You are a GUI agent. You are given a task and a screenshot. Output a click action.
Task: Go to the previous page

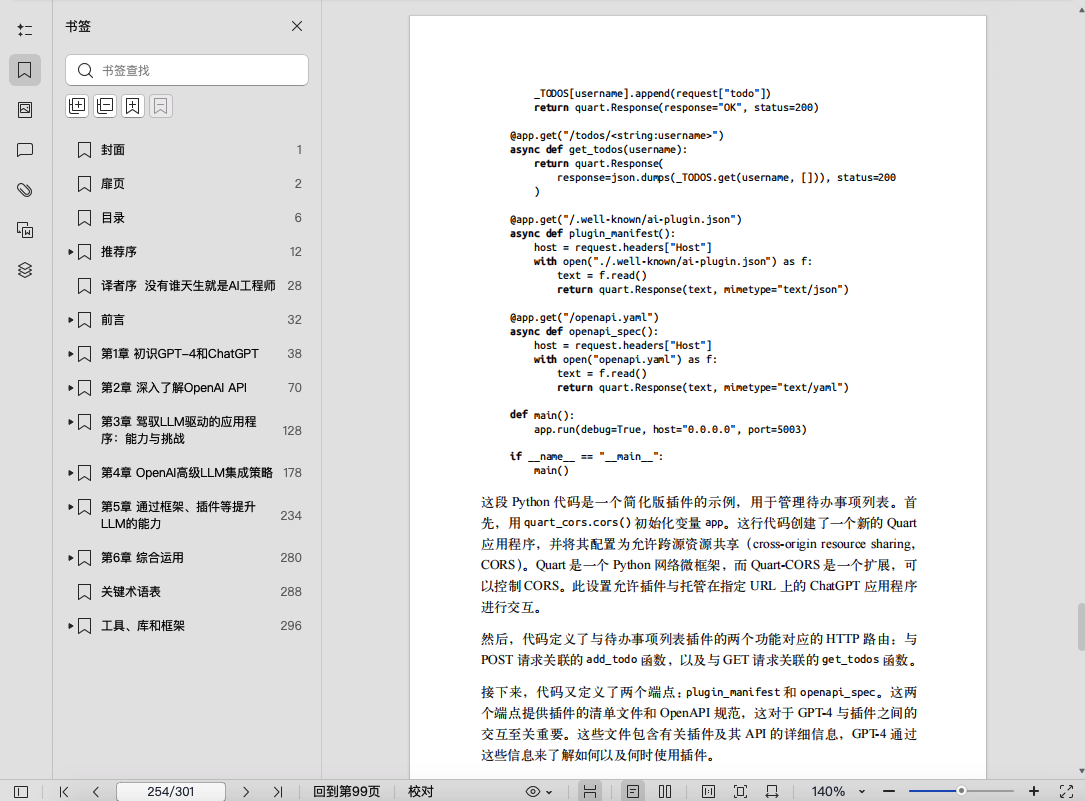tap(95, 791)
